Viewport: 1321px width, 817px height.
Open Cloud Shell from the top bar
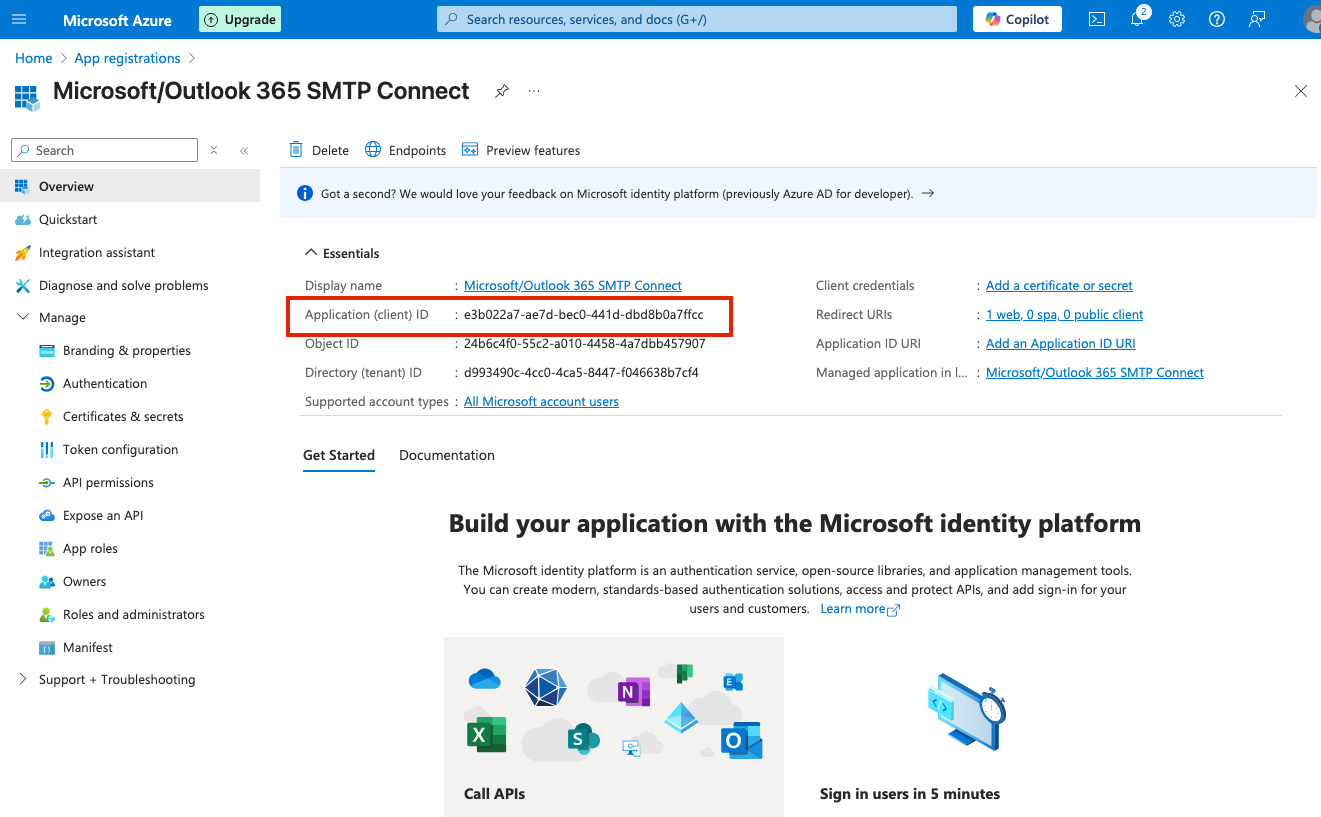pos(1097,19)
